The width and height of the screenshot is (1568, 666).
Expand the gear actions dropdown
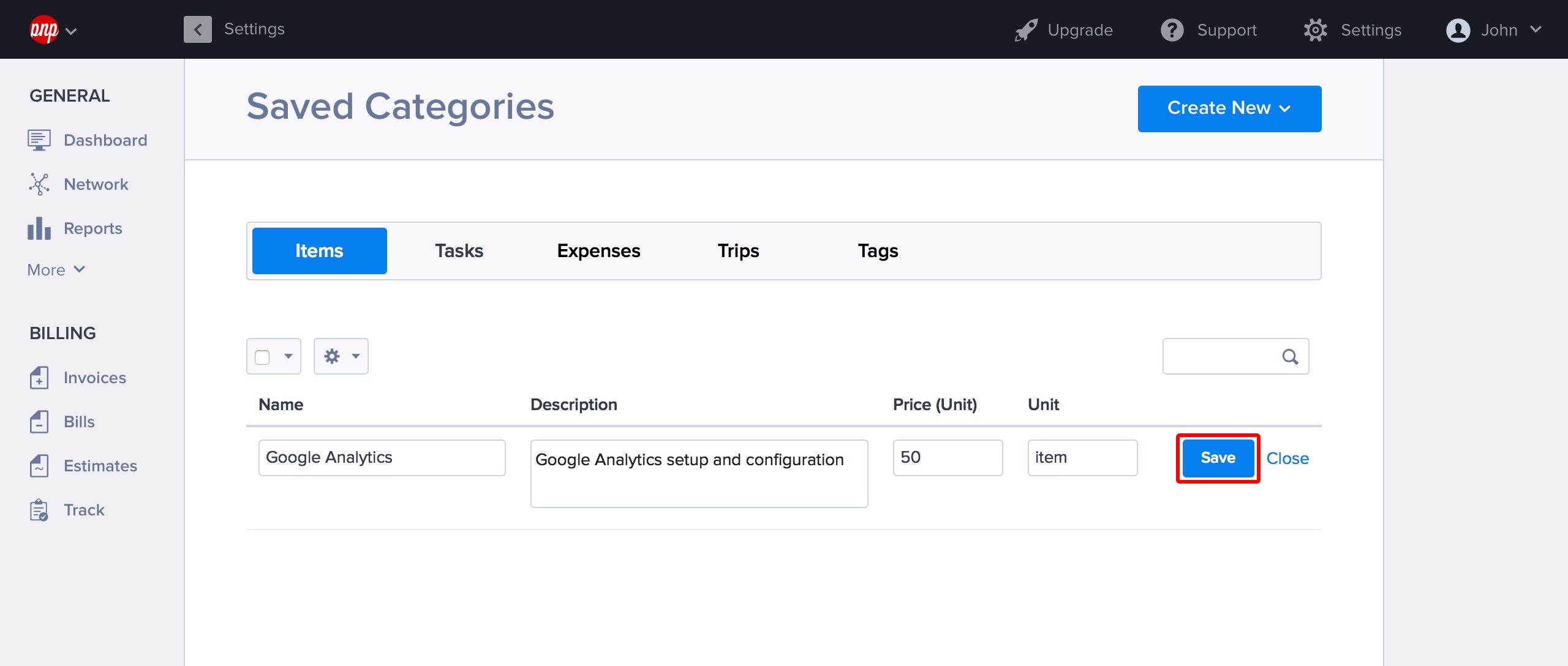(x=341, y=356)
